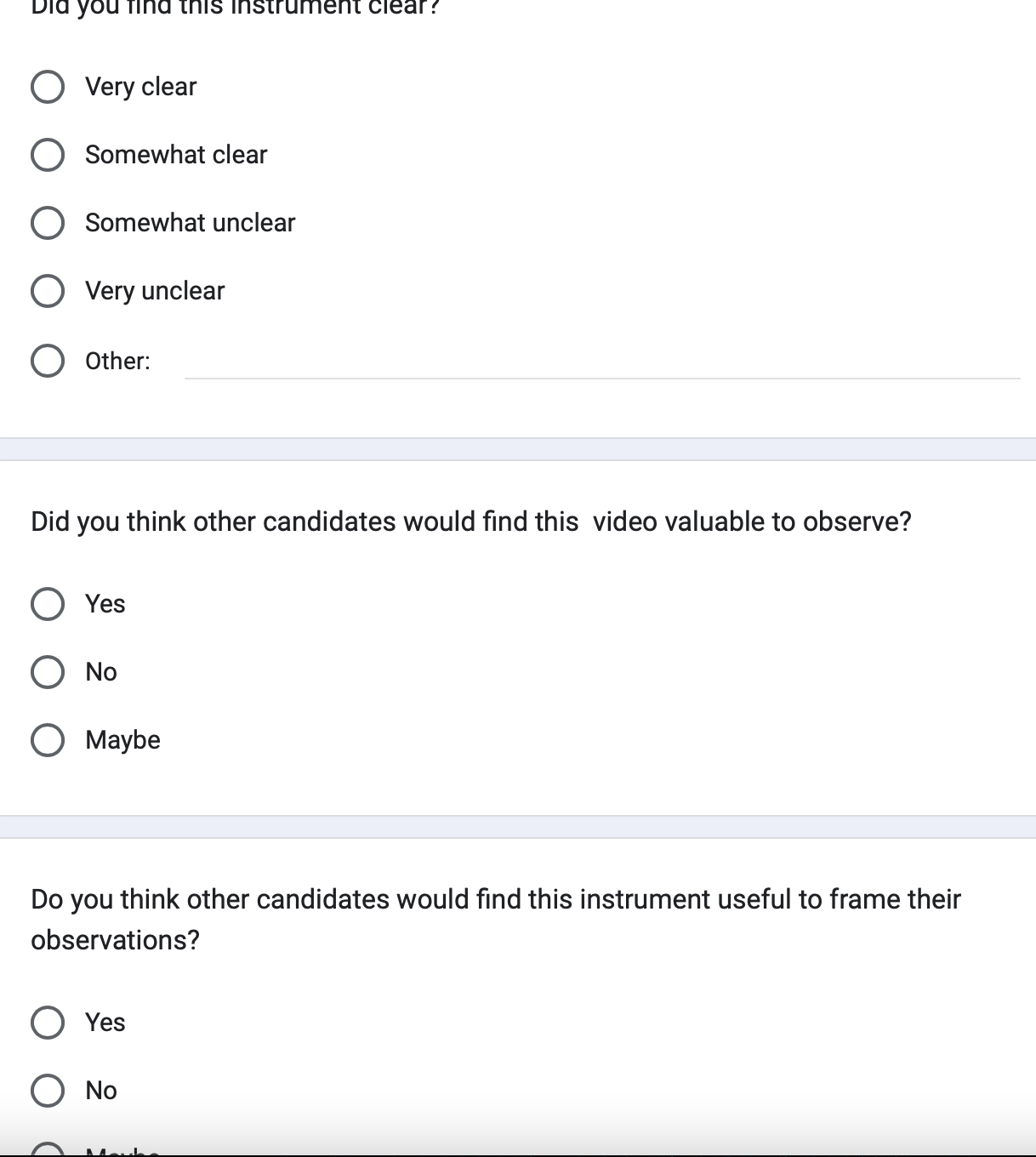Click the video valuable to observe question text

[471, 522]
